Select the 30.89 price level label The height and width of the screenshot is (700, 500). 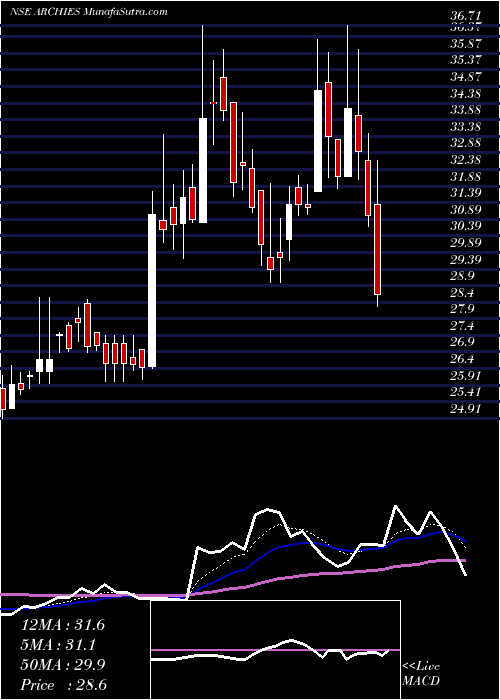point(466,210)
